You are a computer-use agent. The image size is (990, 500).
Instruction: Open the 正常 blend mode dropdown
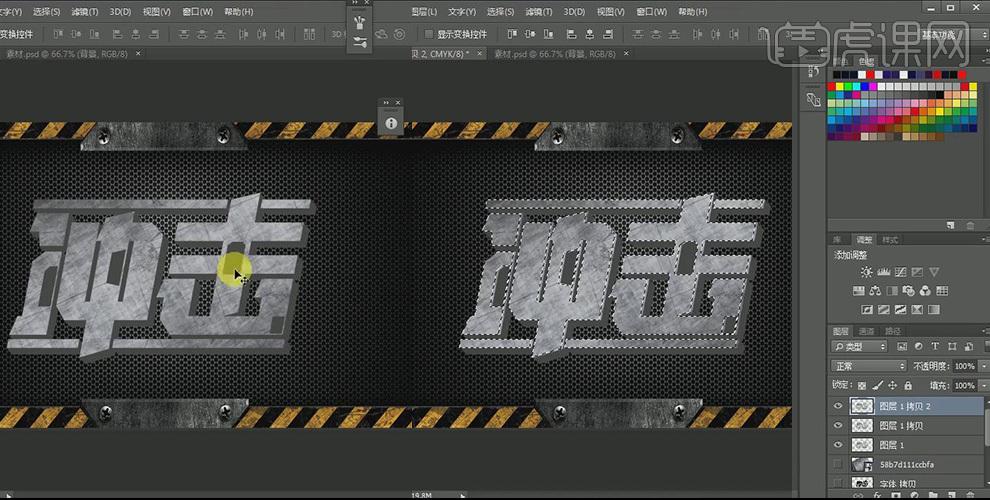tap(869, 366)
